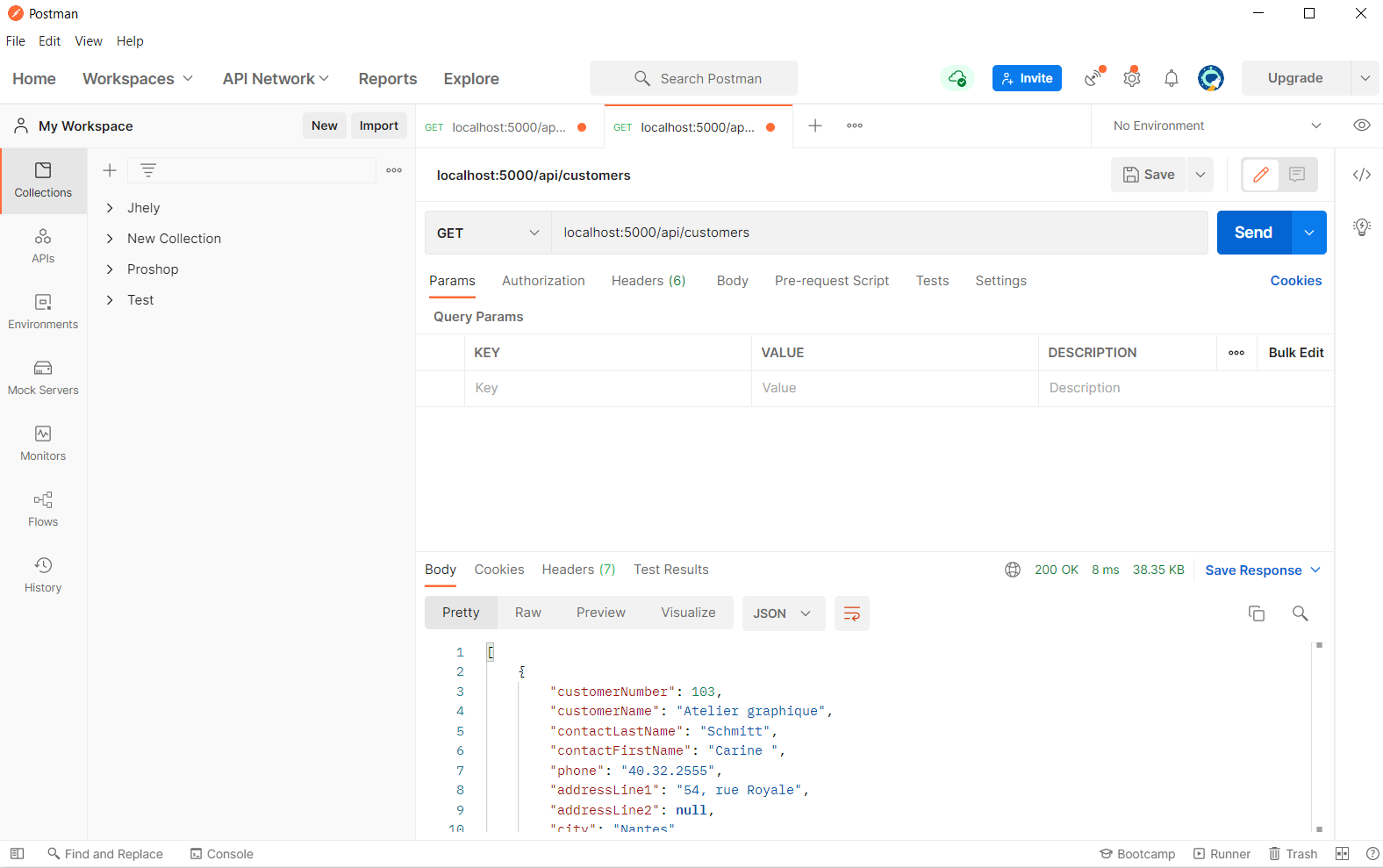
Task: Open the Monitors sidebar panel
Action: click(x=43, y=443)
